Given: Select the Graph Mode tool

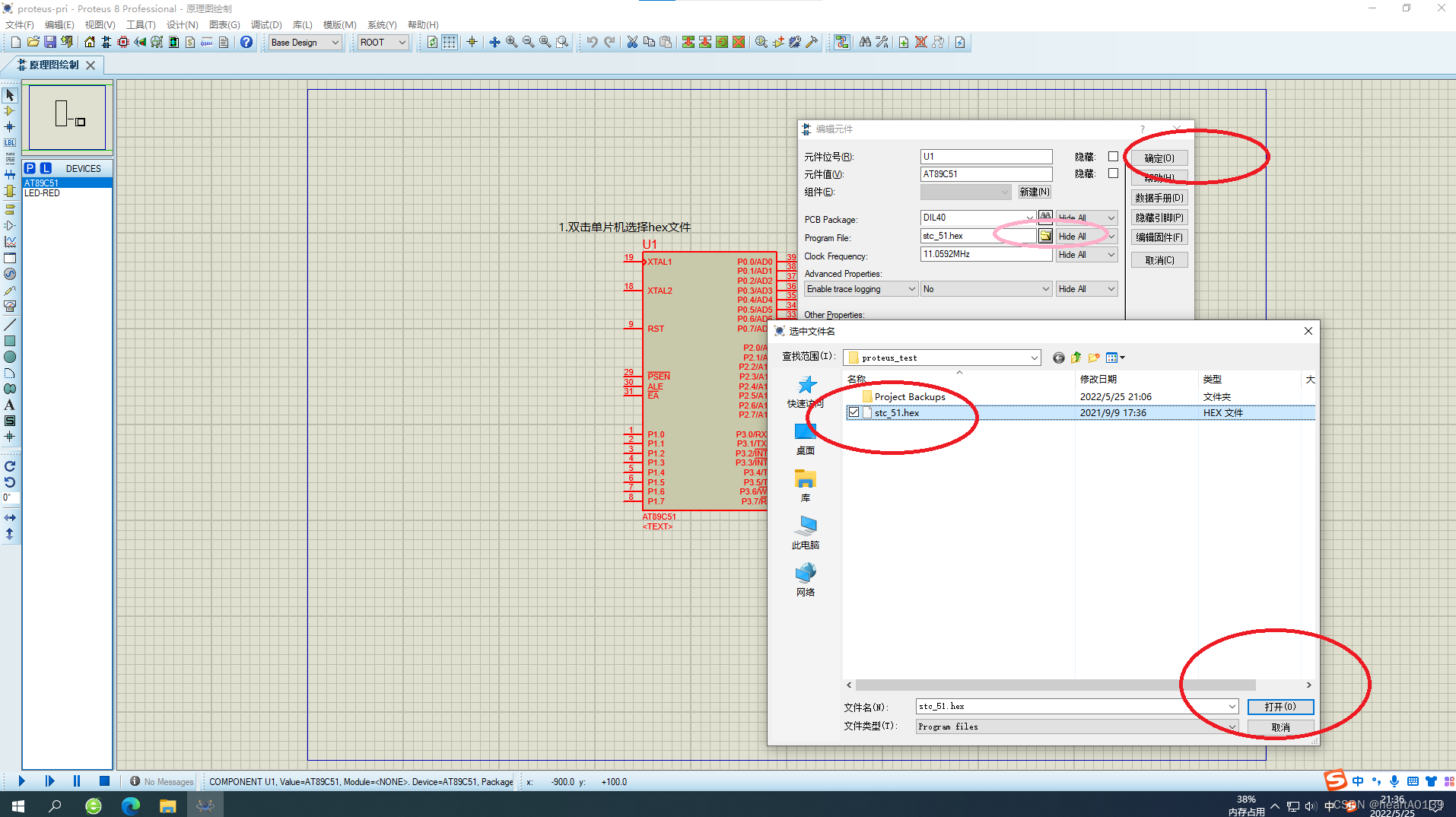Looking at the screenshot, I should click(x=10, y=242).
